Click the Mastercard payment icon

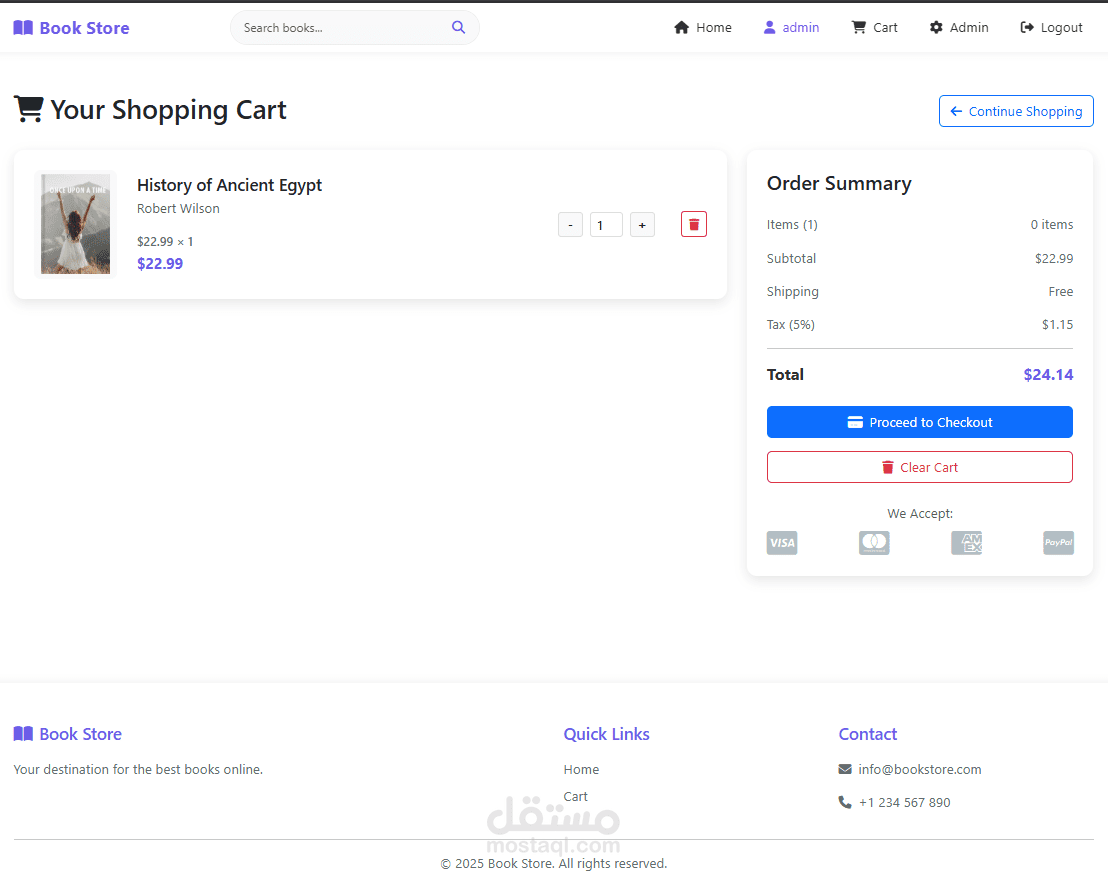(x=874, y=543)
